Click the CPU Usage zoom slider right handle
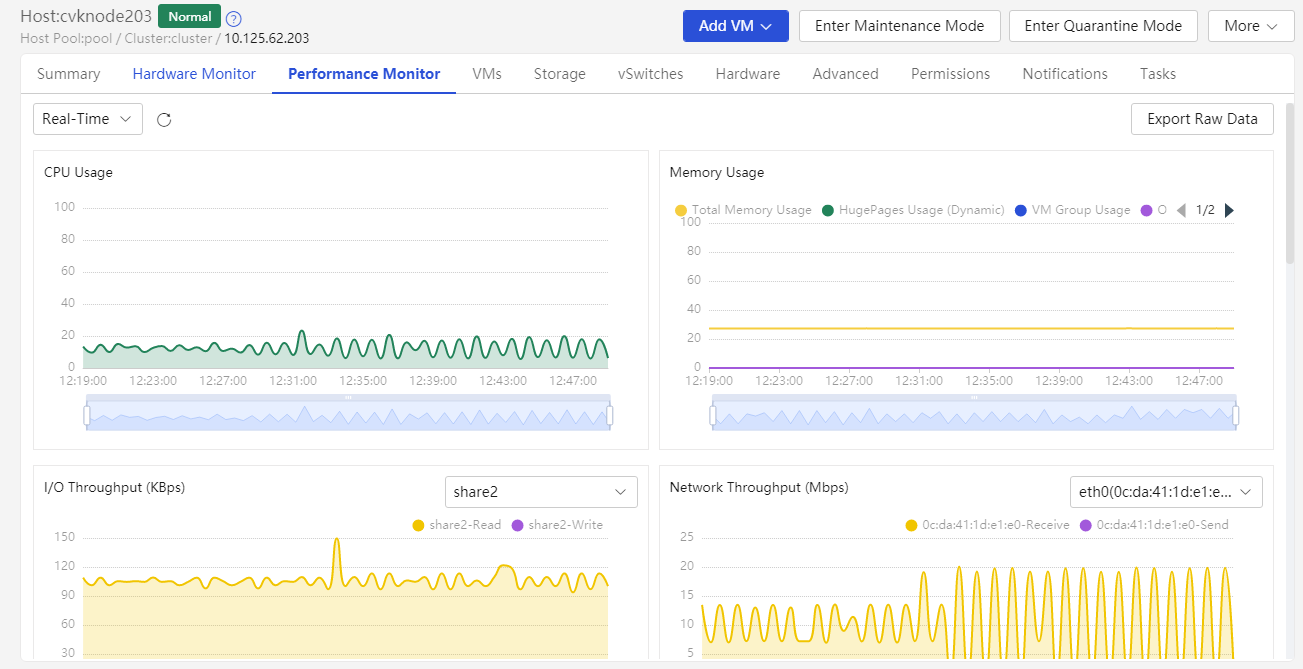The image size is (1303, 669). [x=610, y=415]
